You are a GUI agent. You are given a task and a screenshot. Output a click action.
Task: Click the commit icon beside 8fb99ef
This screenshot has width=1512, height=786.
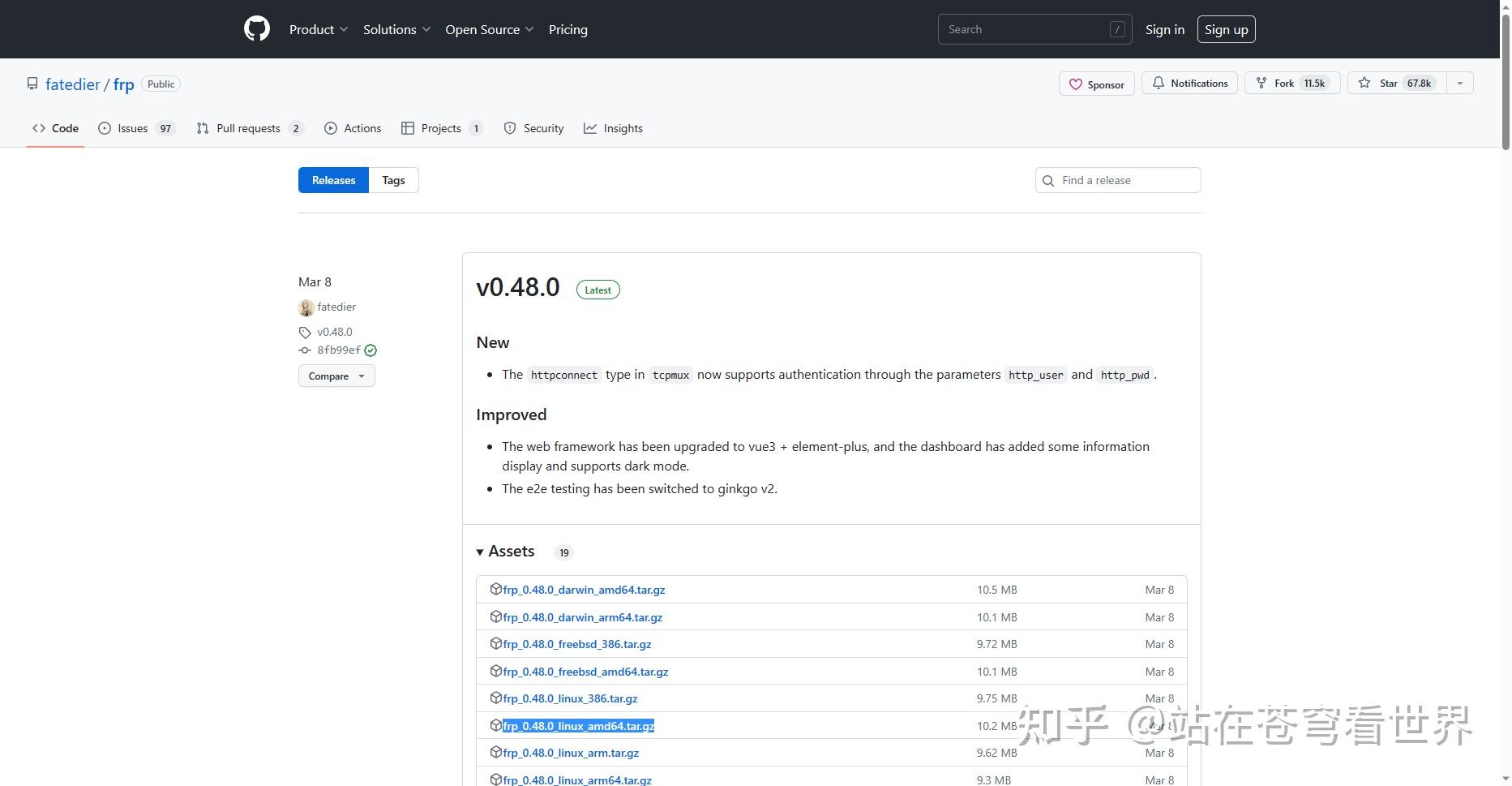(305, 350)
